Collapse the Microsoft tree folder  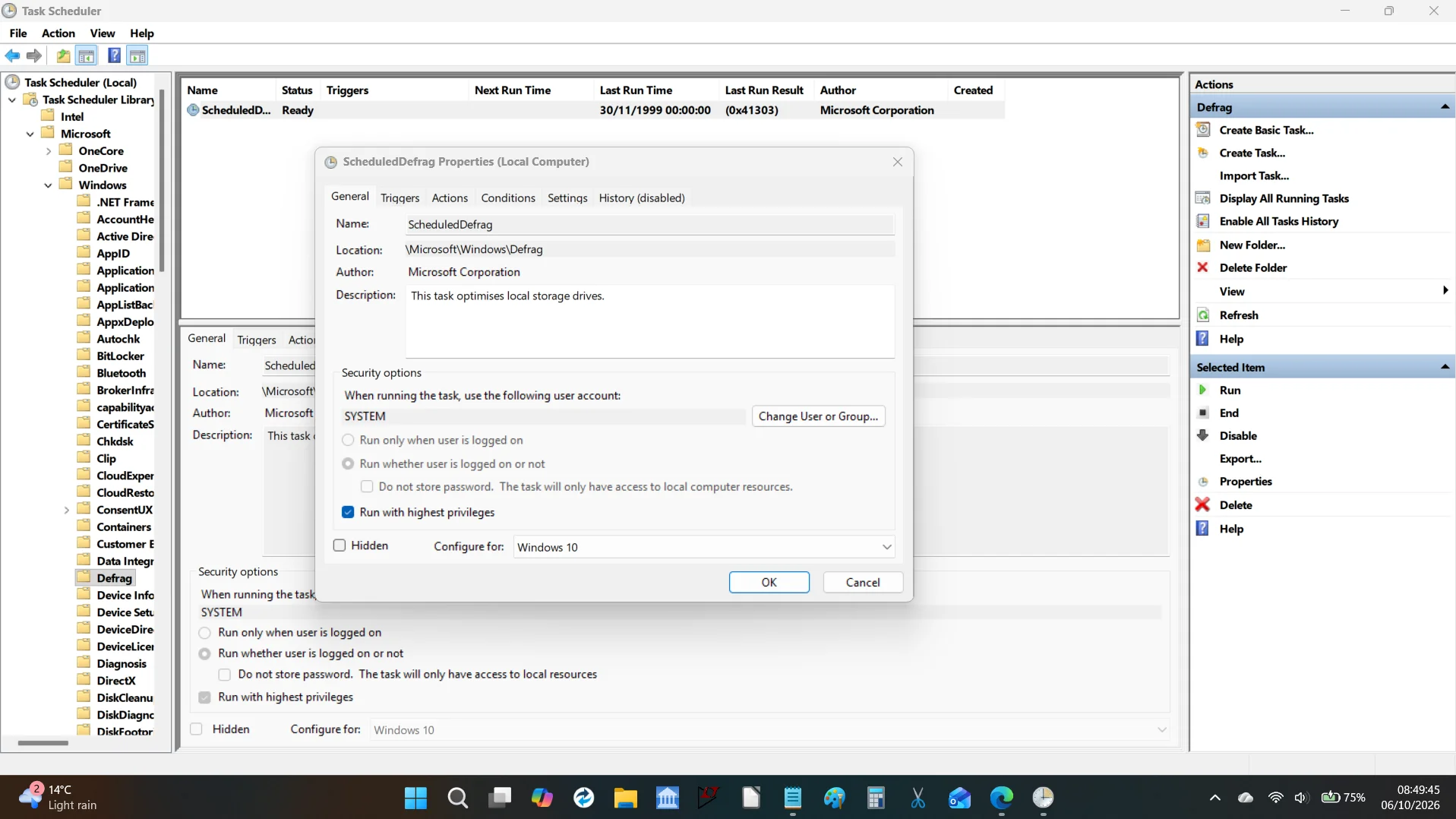pos(30,134)
